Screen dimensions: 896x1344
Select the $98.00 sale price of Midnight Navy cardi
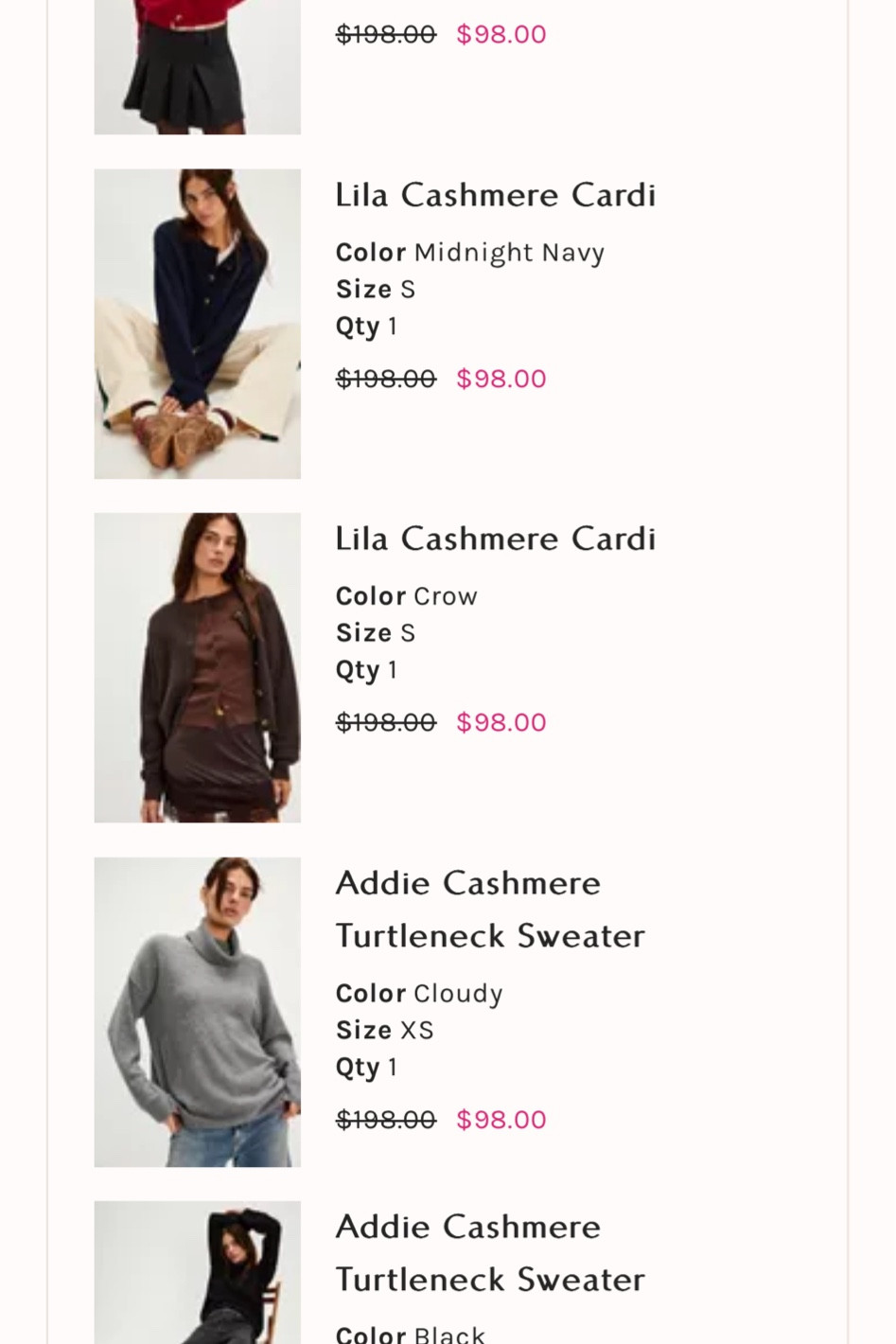click(x=501, y=378)
